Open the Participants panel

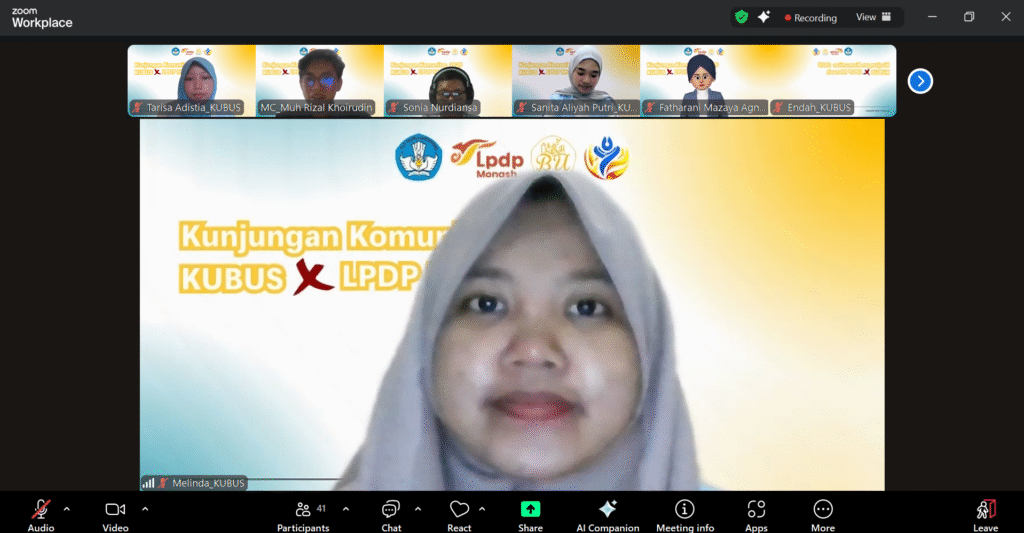tap(303, 513)
